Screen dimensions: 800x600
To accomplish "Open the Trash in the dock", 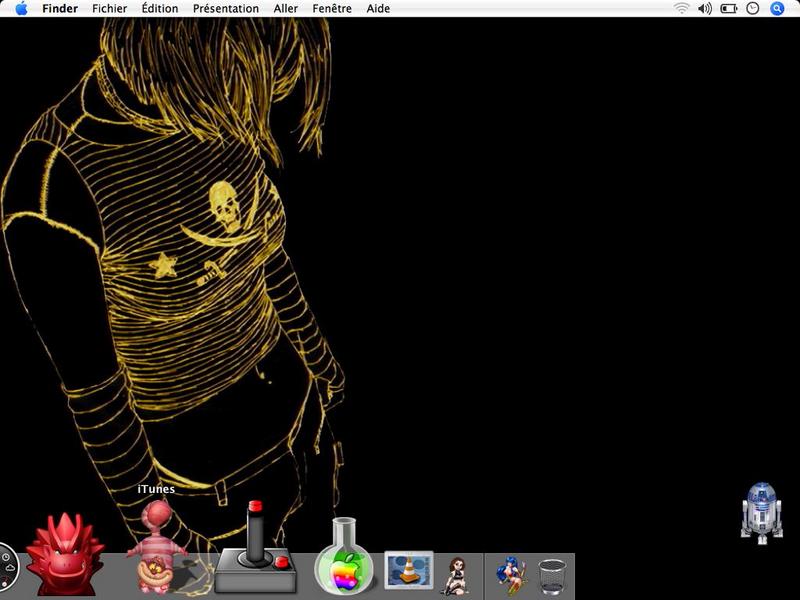I will 553,577.
